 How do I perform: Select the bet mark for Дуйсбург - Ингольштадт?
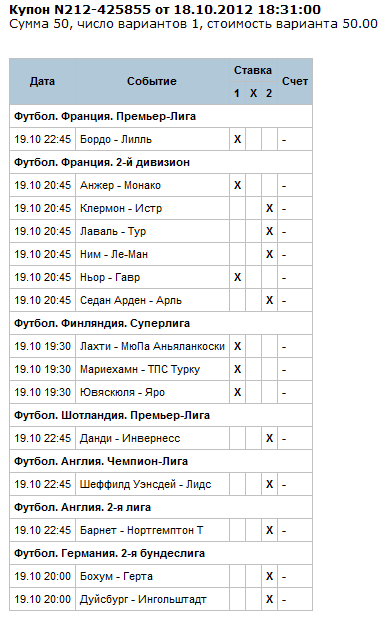pos(269,599)
